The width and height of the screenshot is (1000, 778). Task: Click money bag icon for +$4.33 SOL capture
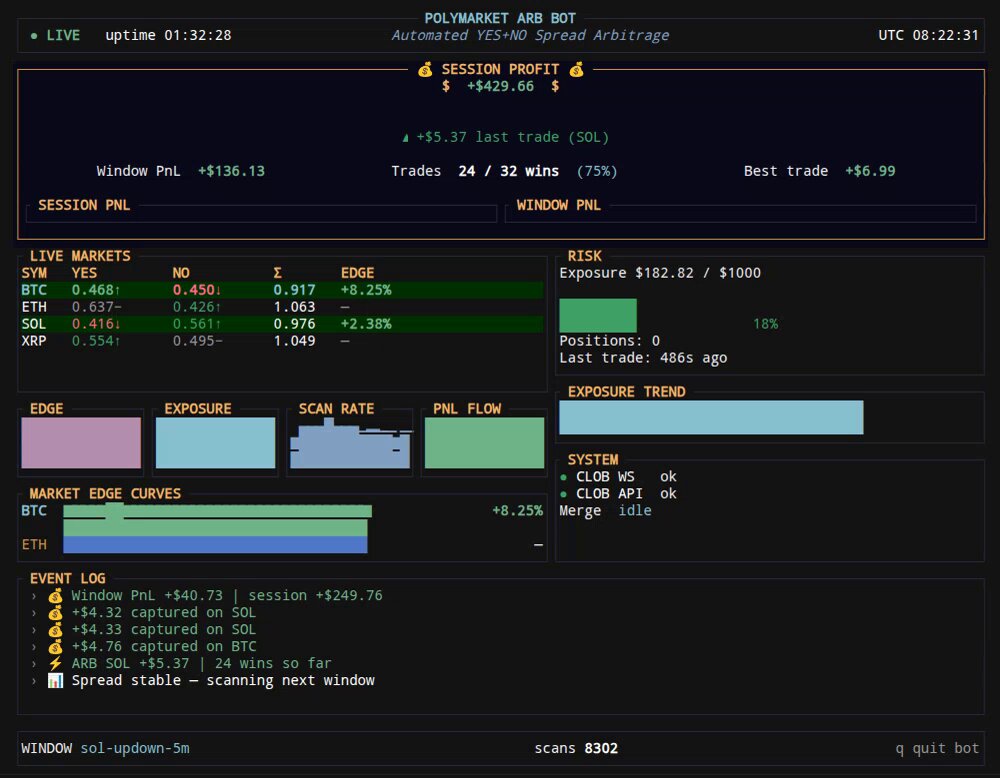coord(55,630)
